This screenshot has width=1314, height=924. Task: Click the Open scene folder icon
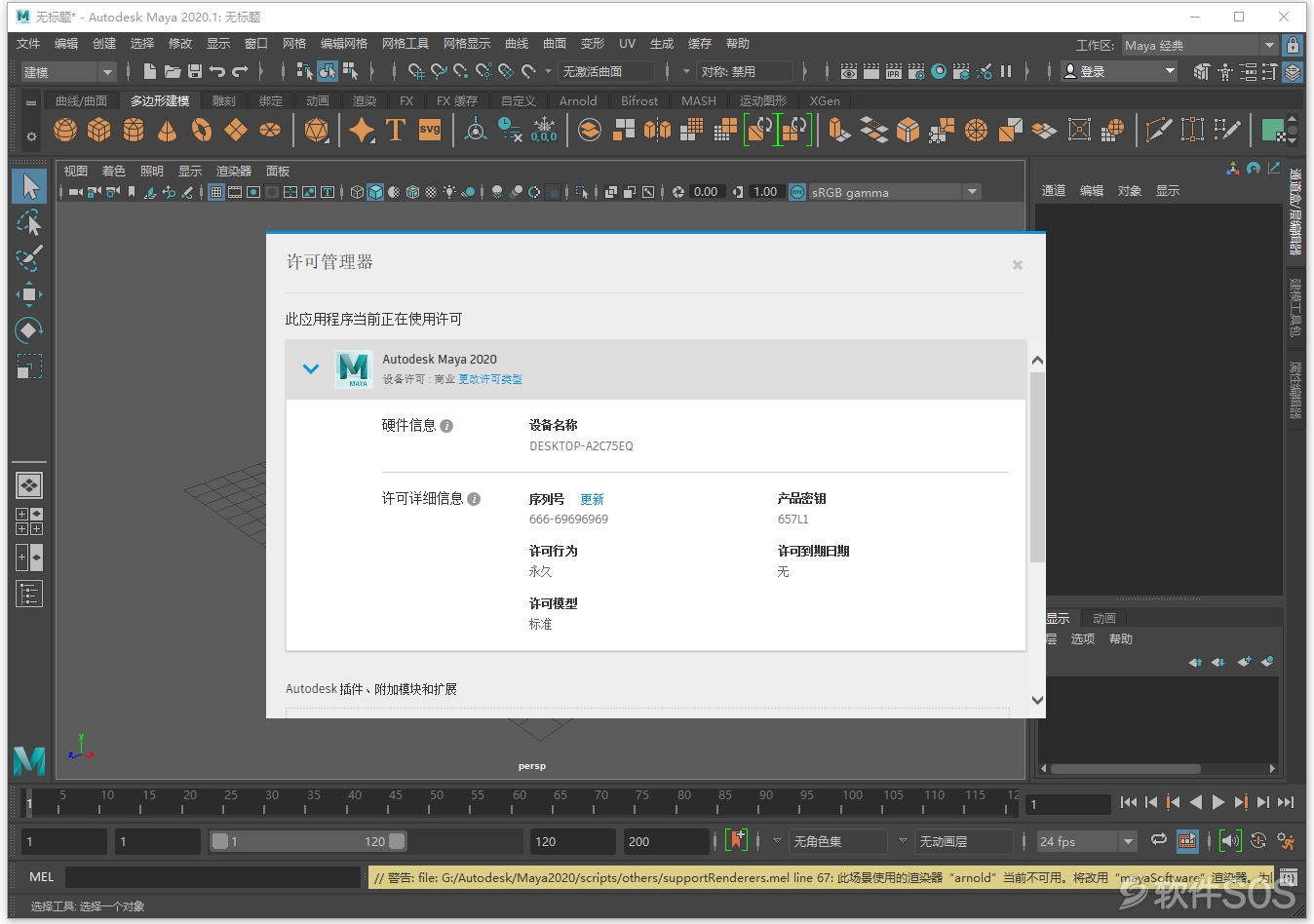tap(173, 71)
